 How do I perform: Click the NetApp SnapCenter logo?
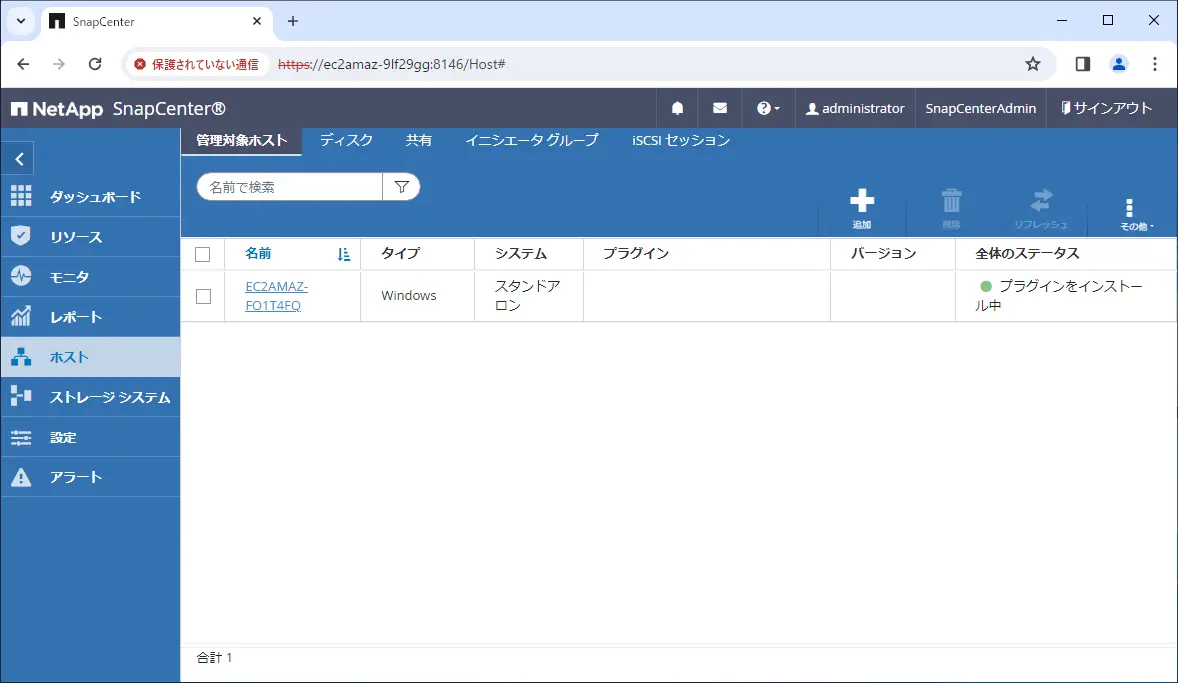pos(118,109)
